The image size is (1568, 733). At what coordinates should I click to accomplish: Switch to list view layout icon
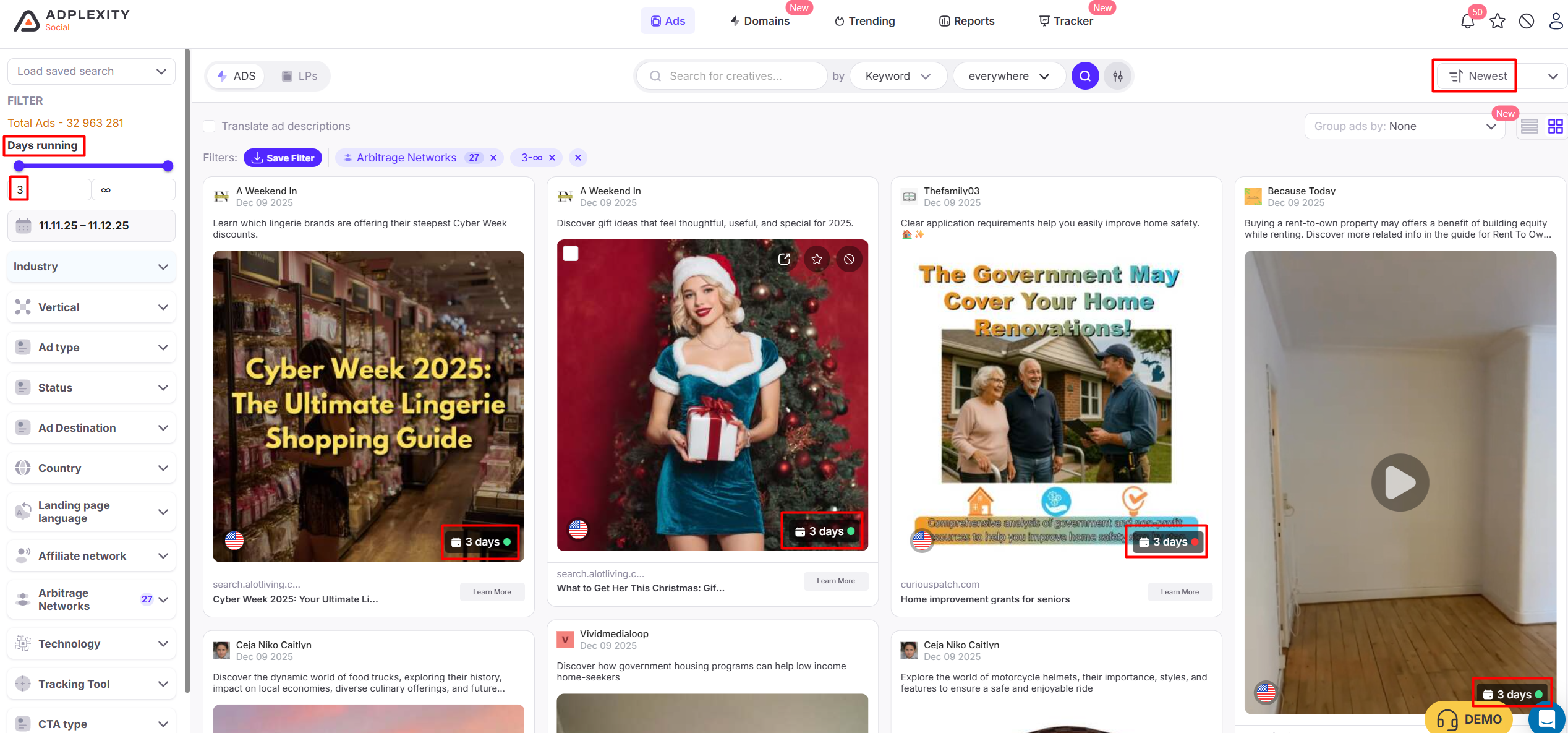coord(1530,126)
